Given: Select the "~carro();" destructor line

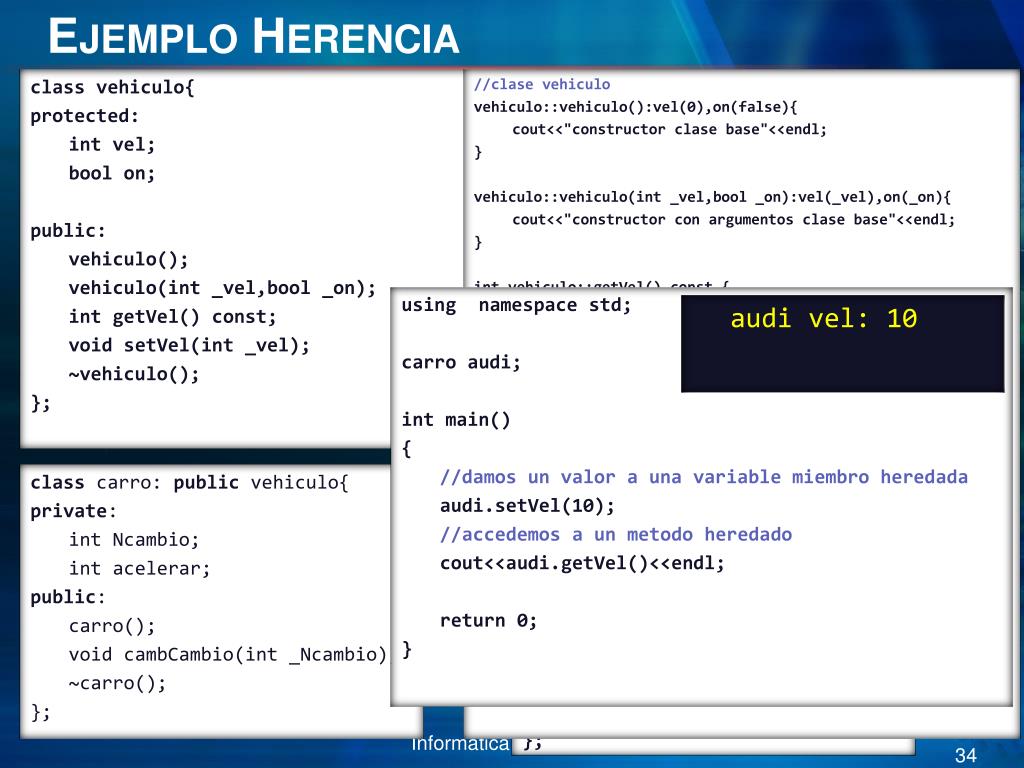Looking at the screenshot, I should coord(118,684).
